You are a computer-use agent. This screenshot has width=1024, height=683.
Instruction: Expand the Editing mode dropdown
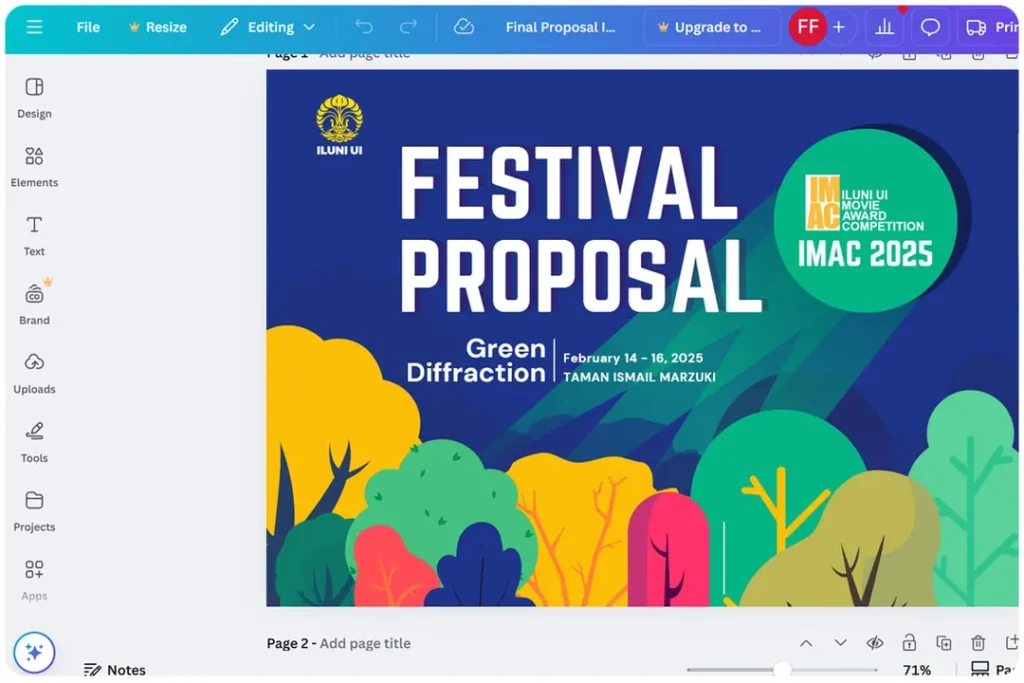(268, 27)
